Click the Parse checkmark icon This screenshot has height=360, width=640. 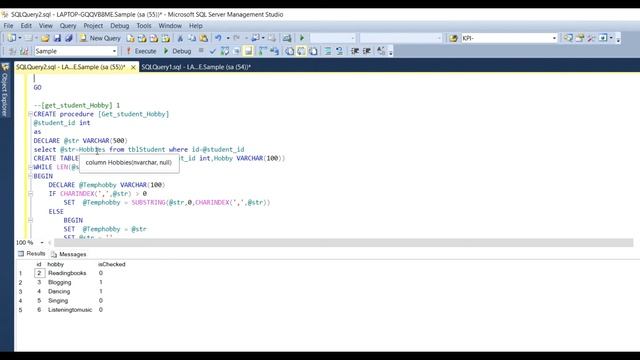[x=212, y=51]
